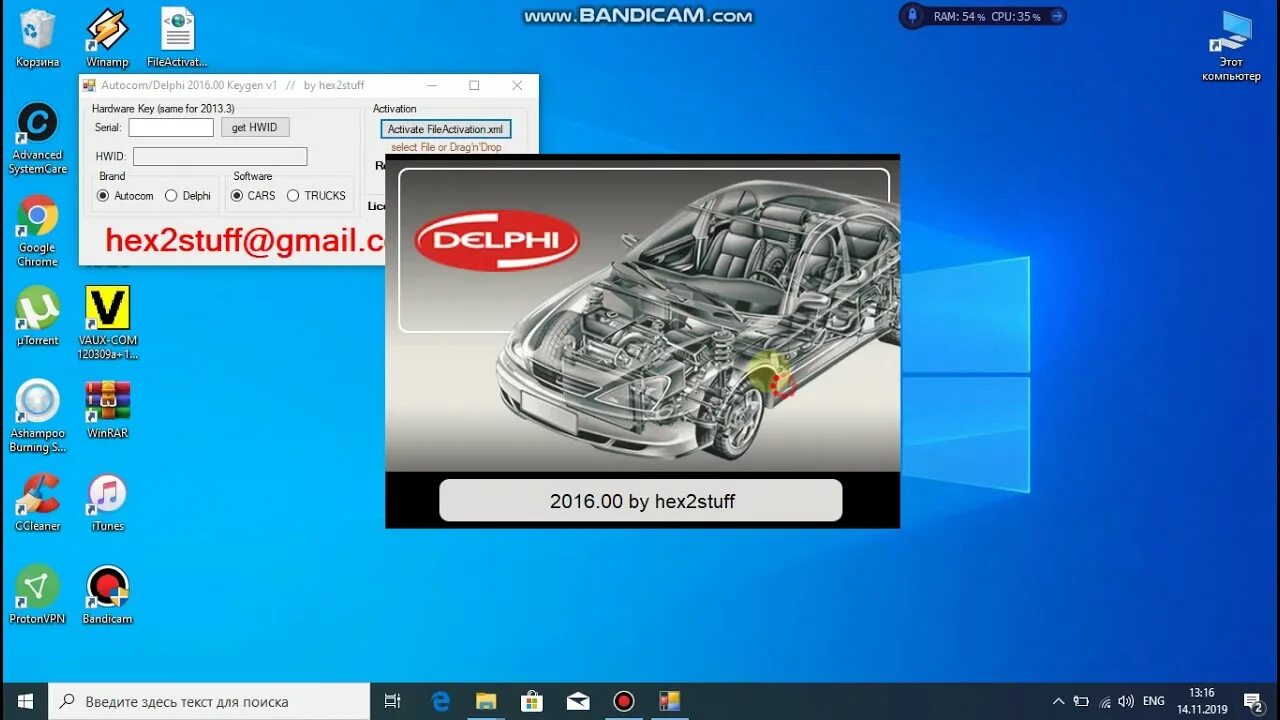Screen dimensions: 1280x720
Task: Switch to Bandicam recorder on the taskbar
Action: [x=624, y=701]
